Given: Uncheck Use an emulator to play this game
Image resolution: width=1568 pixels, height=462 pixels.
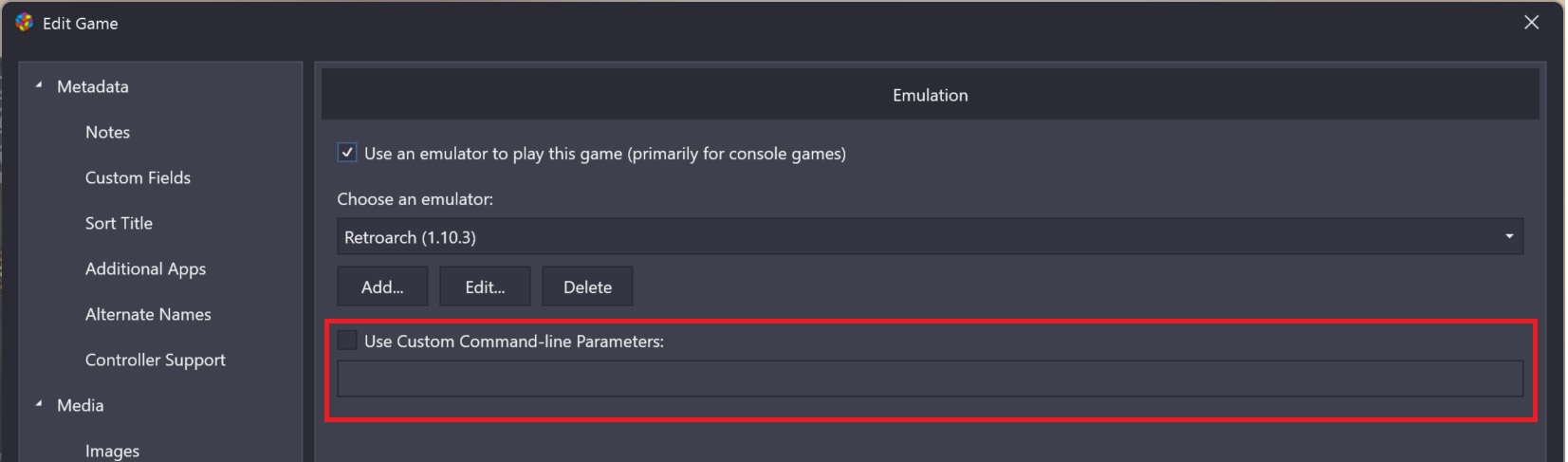Looking at the screenshot, I should (x=347, y=153).
